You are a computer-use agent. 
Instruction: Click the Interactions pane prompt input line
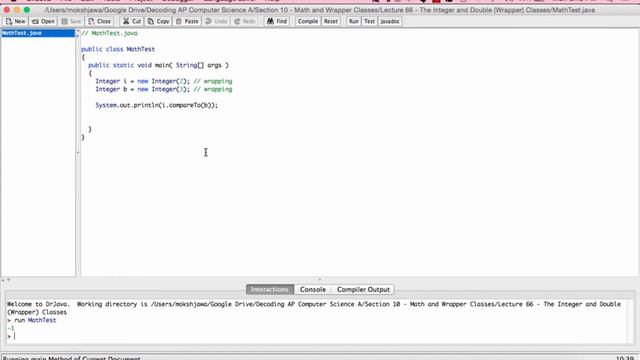316,336
